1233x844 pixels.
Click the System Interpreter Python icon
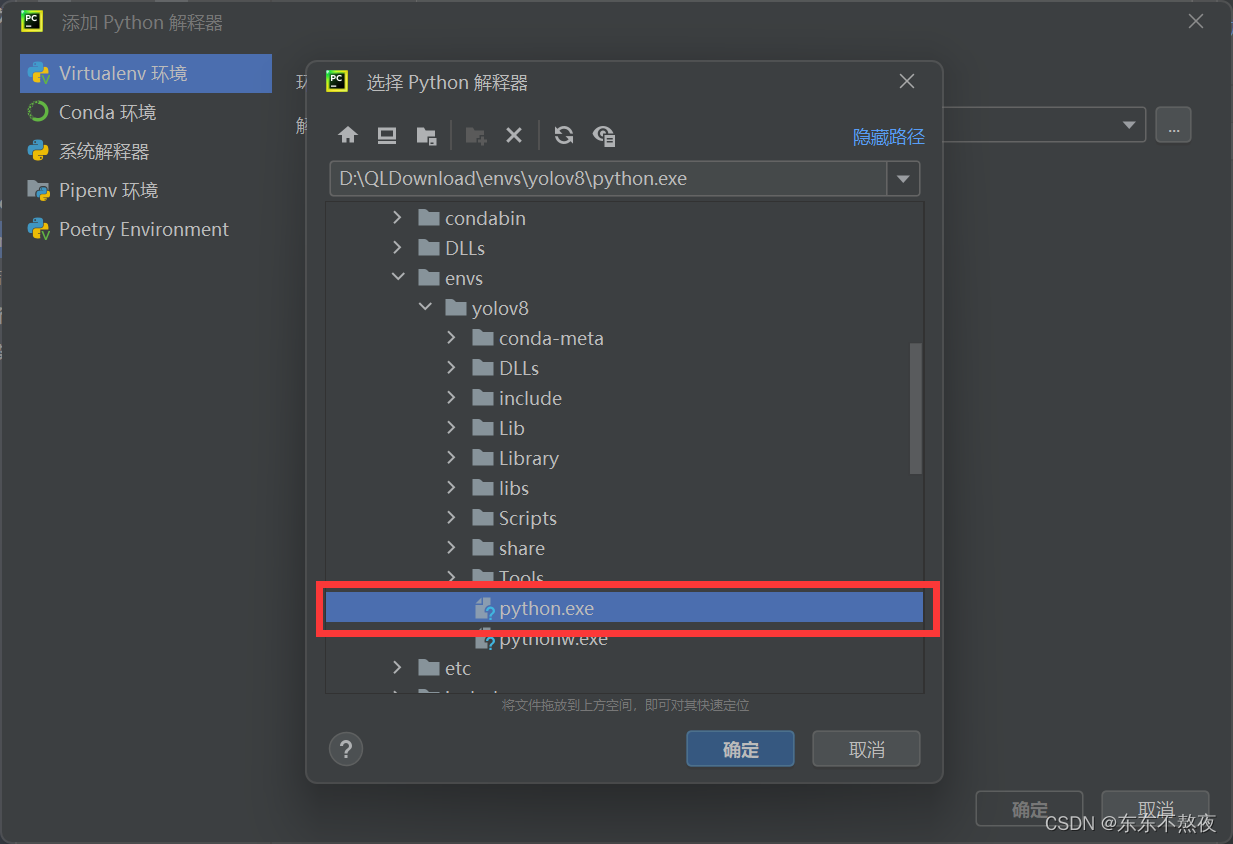[39, 151]
